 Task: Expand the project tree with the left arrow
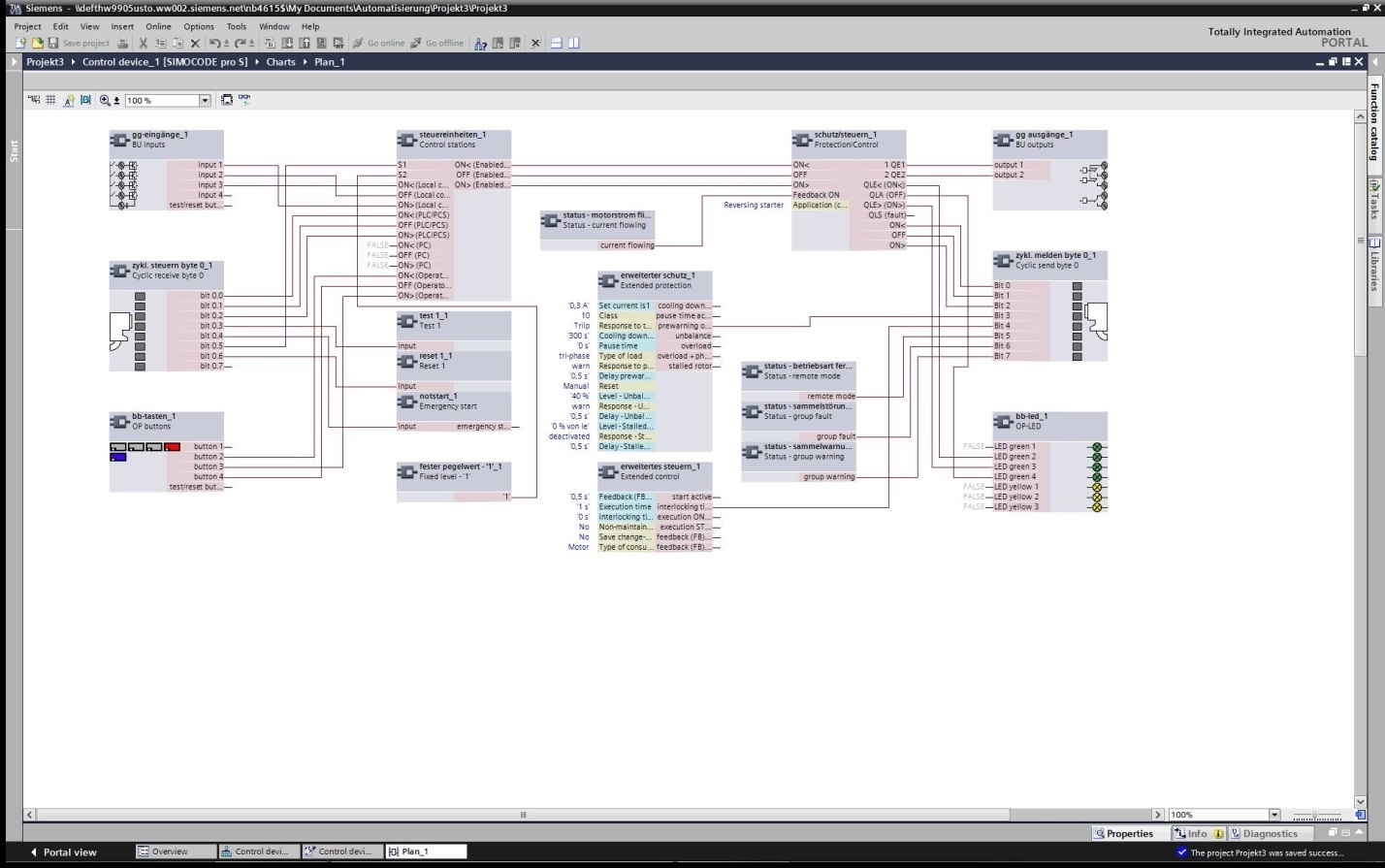pyautogui.click(x=14, y=62)
